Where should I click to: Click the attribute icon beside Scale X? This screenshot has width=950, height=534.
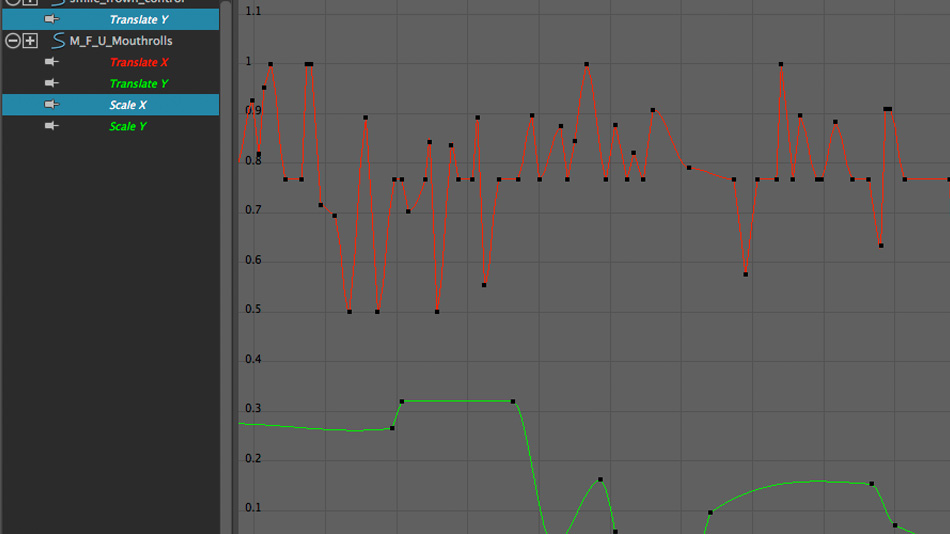coord(52,105)
